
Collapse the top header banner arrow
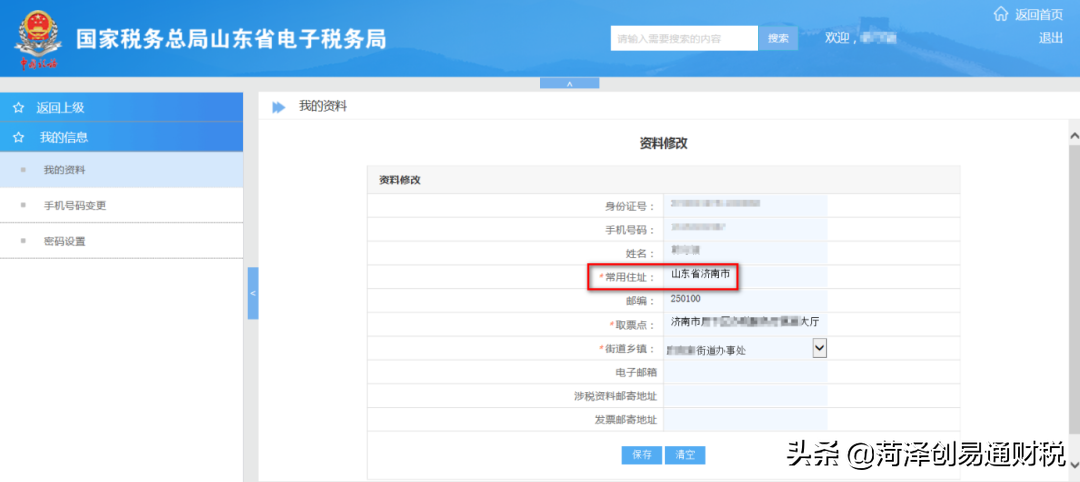tap(569, 83)
